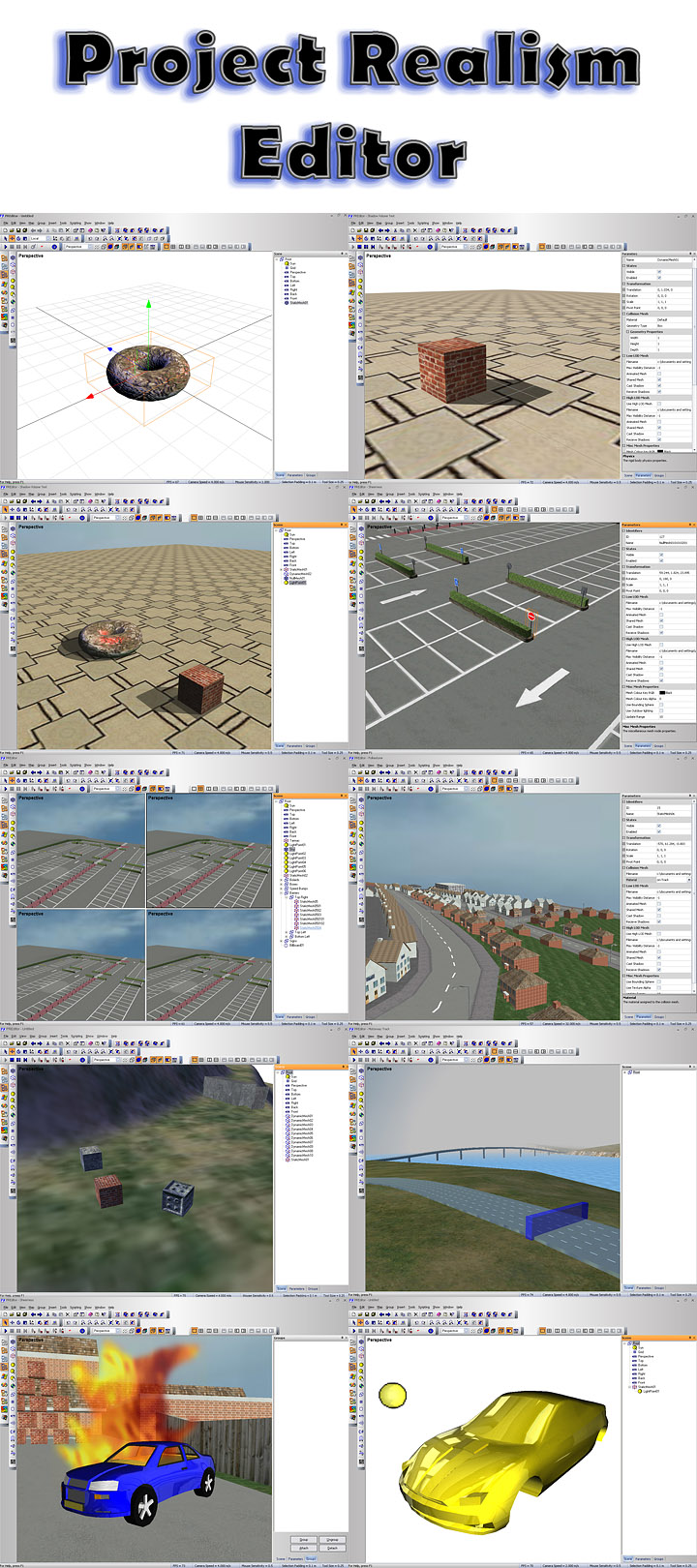Select StaticMesh01 in torus-only scene tree
The image size is (697, 1568).
299,303
